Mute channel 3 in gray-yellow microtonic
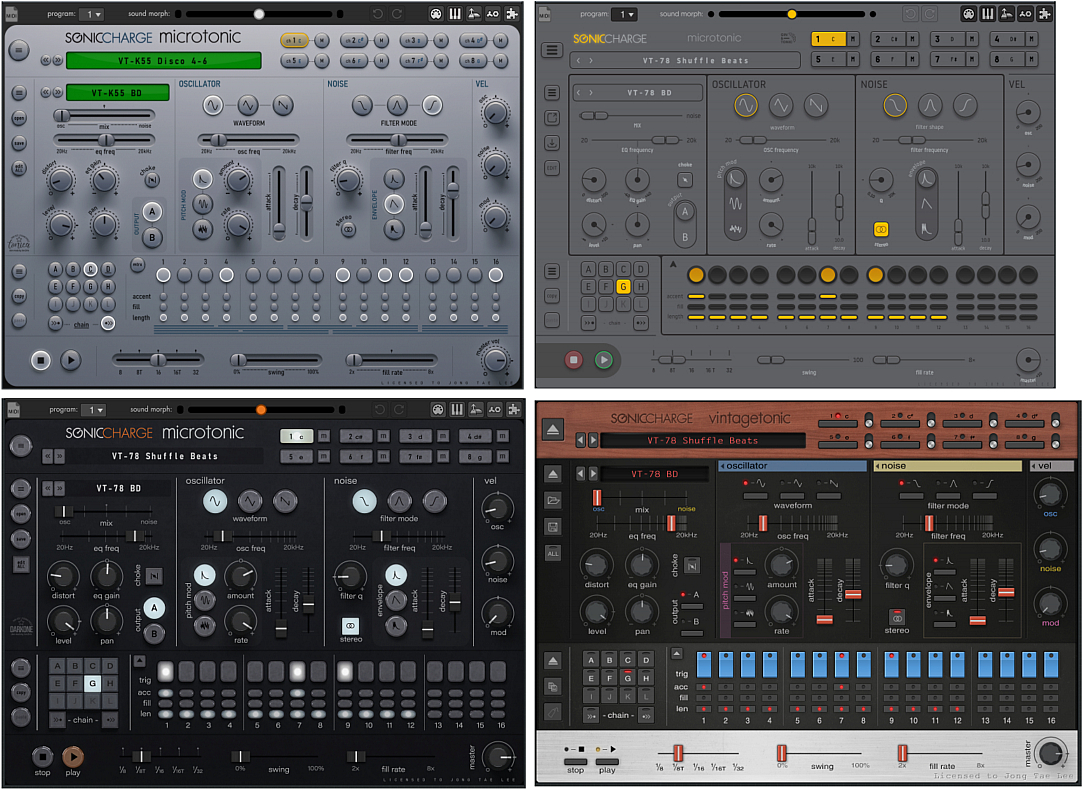The height and width of the screenshot is (790, 1083). click(x=972, y=39)
